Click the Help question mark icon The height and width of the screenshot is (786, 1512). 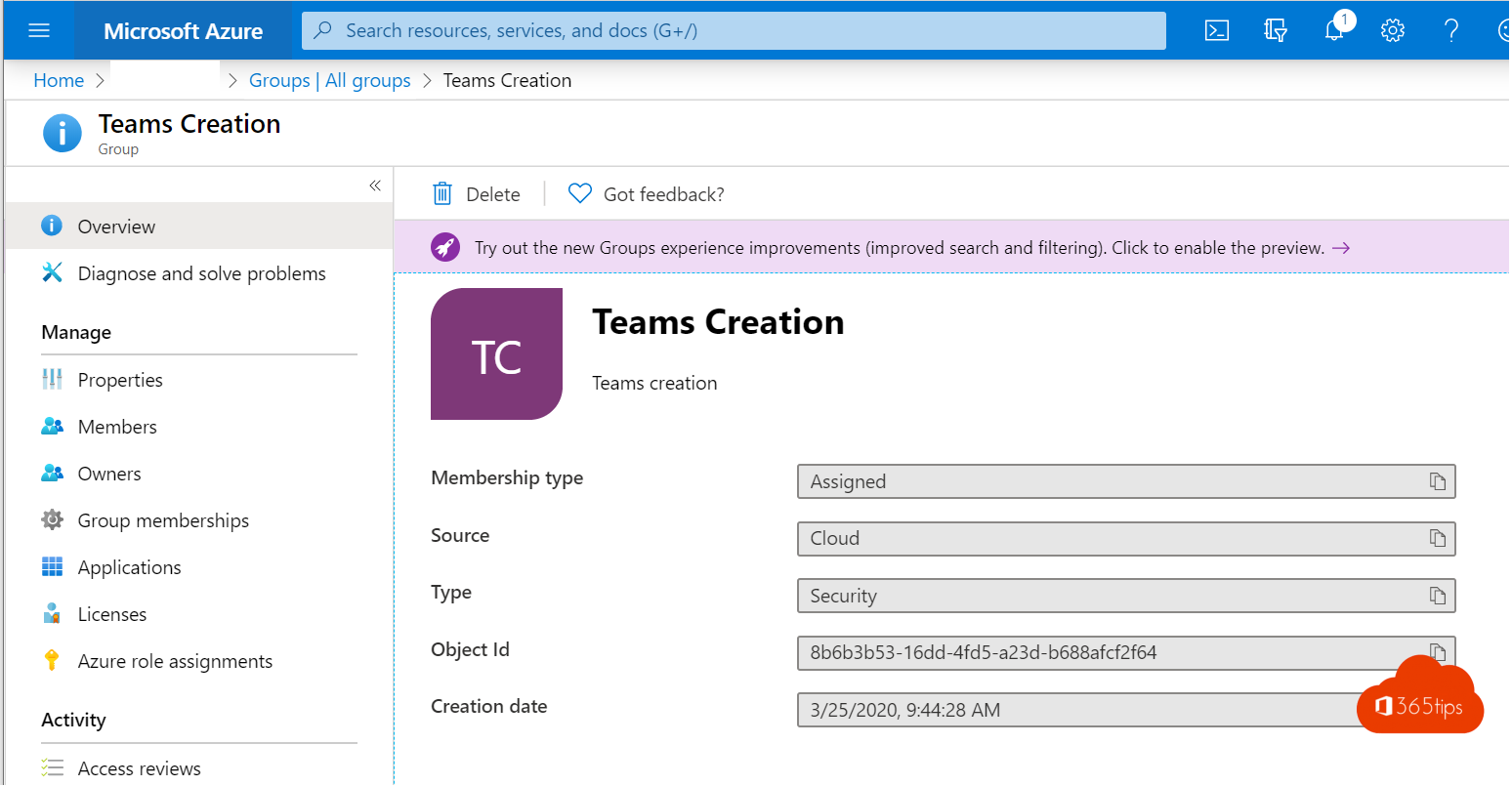click(x=1451, y=30)
